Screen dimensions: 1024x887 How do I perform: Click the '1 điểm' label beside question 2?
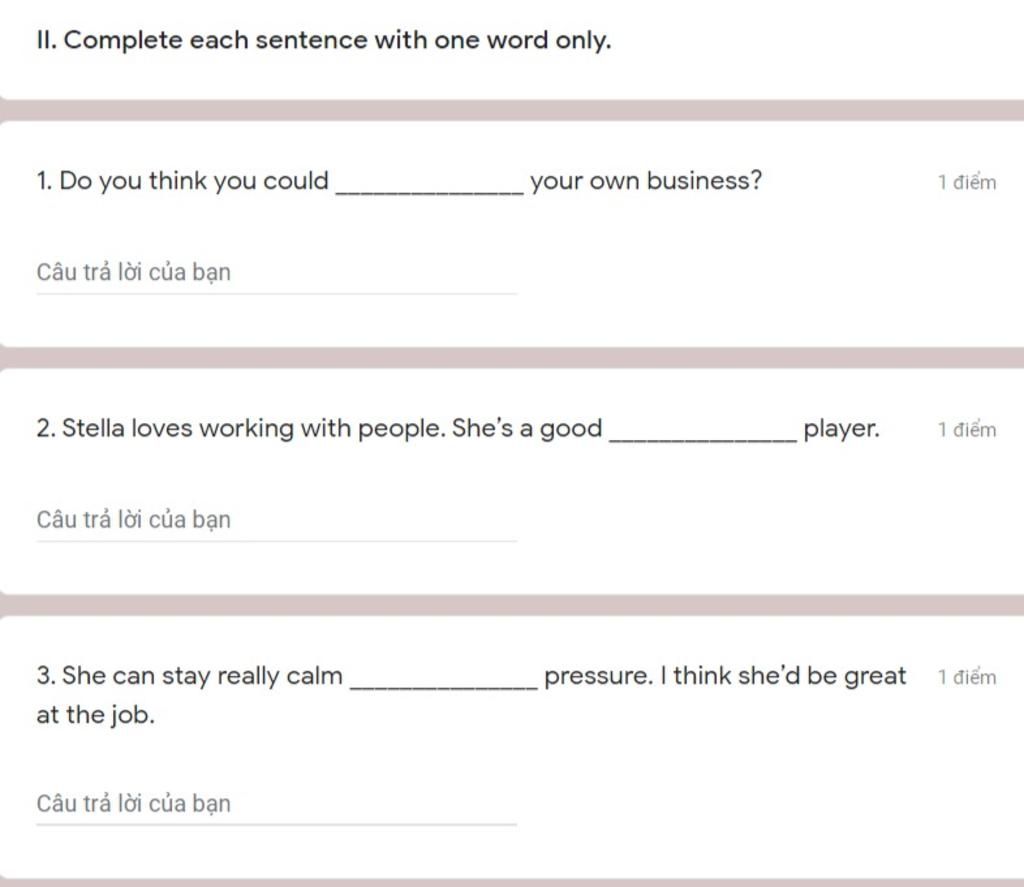coord(967,430)
